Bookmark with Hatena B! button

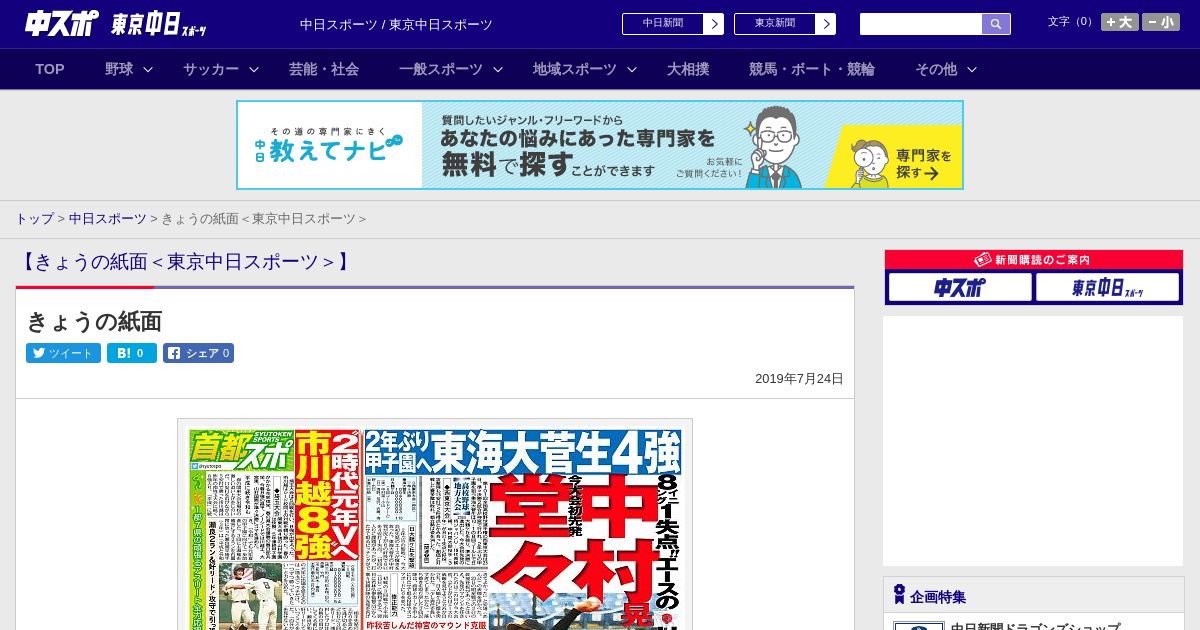click(132, 353)
